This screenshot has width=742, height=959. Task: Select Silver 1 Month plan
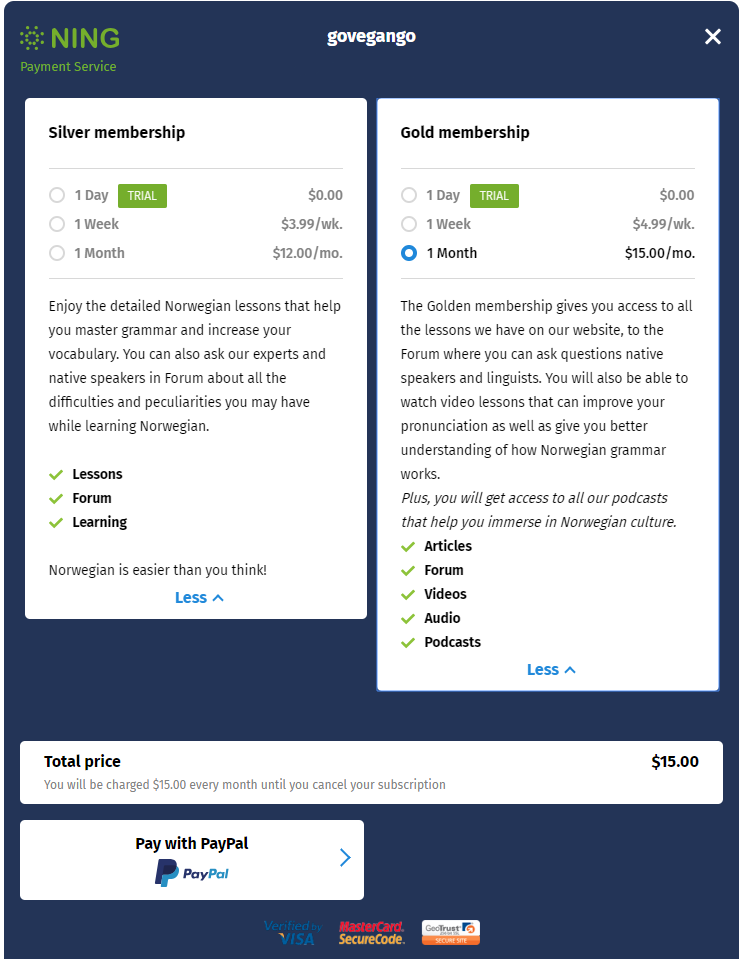(x=57, y=253)
